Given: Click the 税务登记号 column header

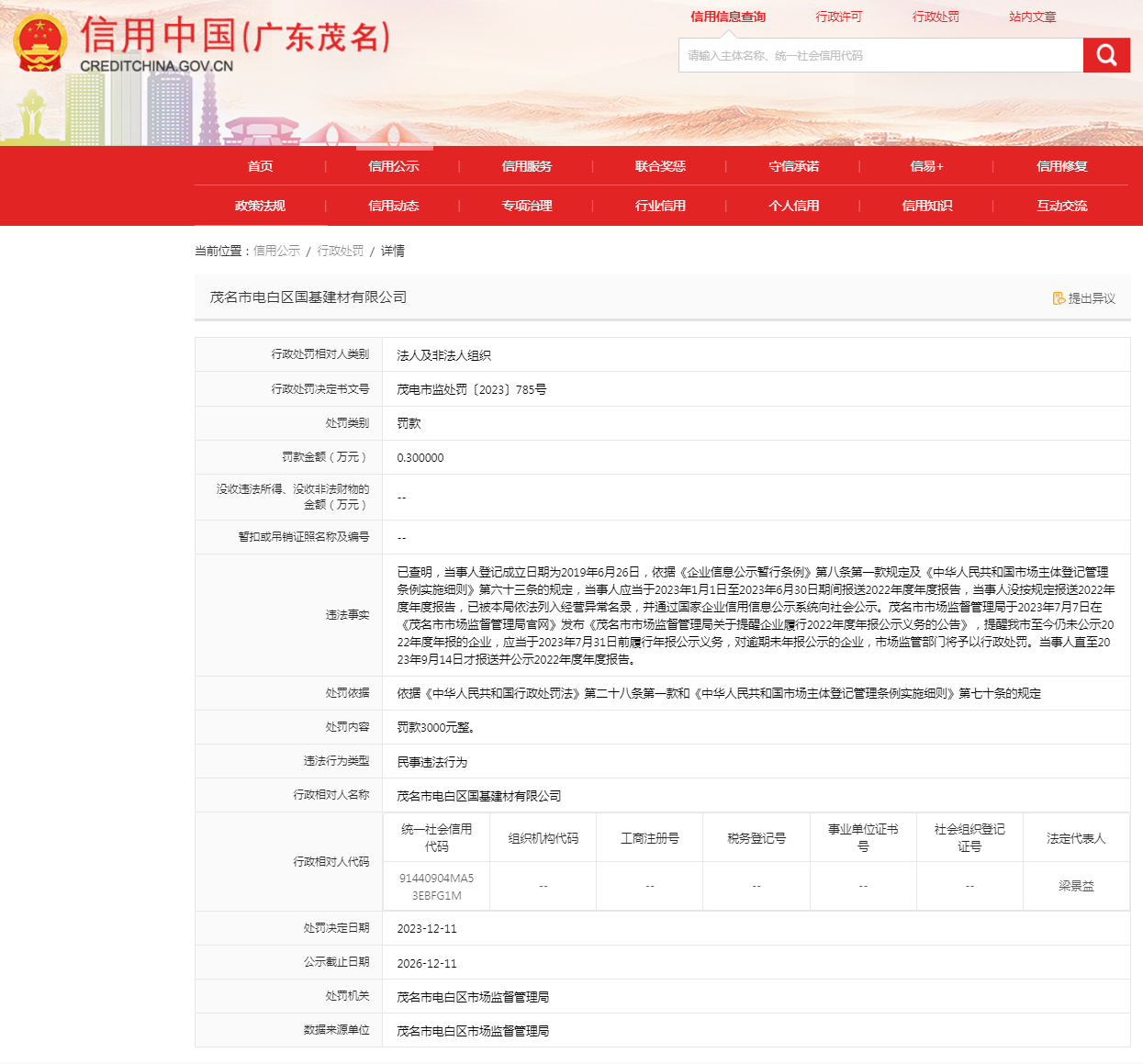Looking at the screenshot, I should click(x=756, y=838).
